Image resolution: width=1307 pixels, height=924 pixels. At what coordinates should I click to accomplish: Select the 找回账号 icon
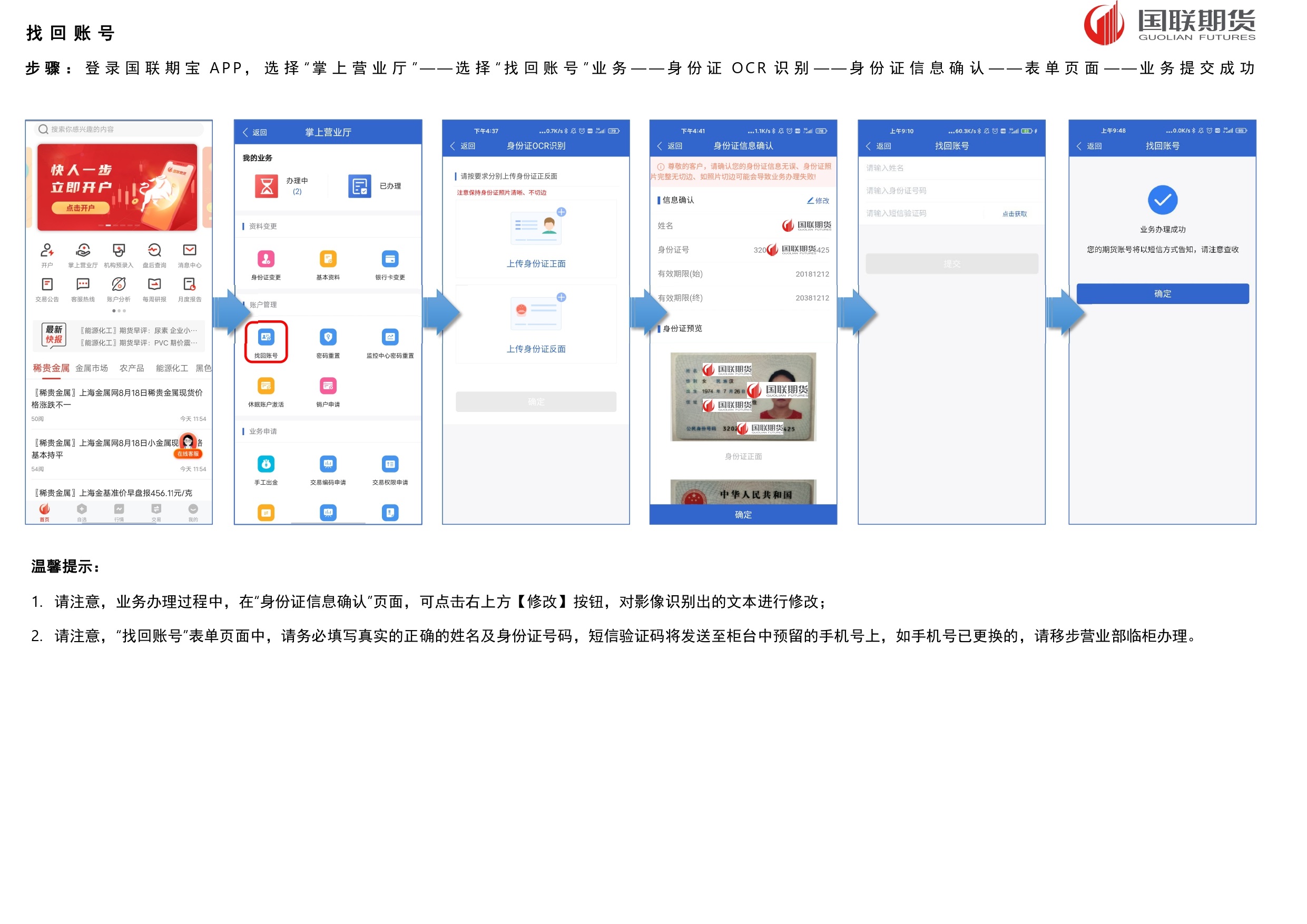pos(266,338)
